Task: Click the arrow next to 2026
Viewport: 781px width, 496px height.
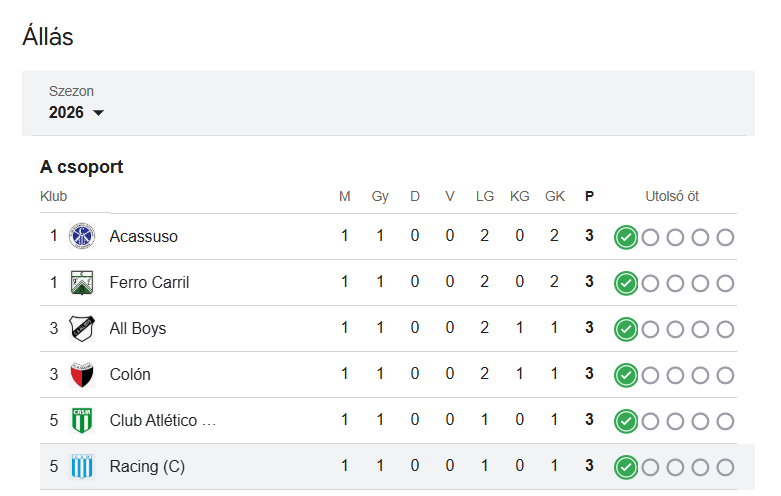Action: tap(98, 113)
